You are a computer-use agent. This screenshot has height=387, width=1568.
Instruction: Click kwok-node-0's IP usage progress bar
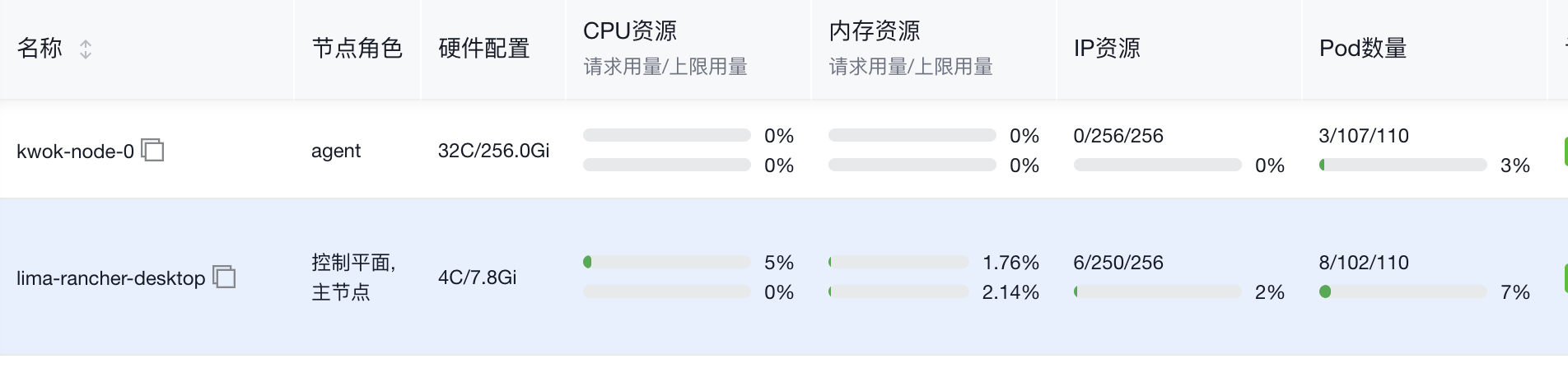click(1157, 165)
